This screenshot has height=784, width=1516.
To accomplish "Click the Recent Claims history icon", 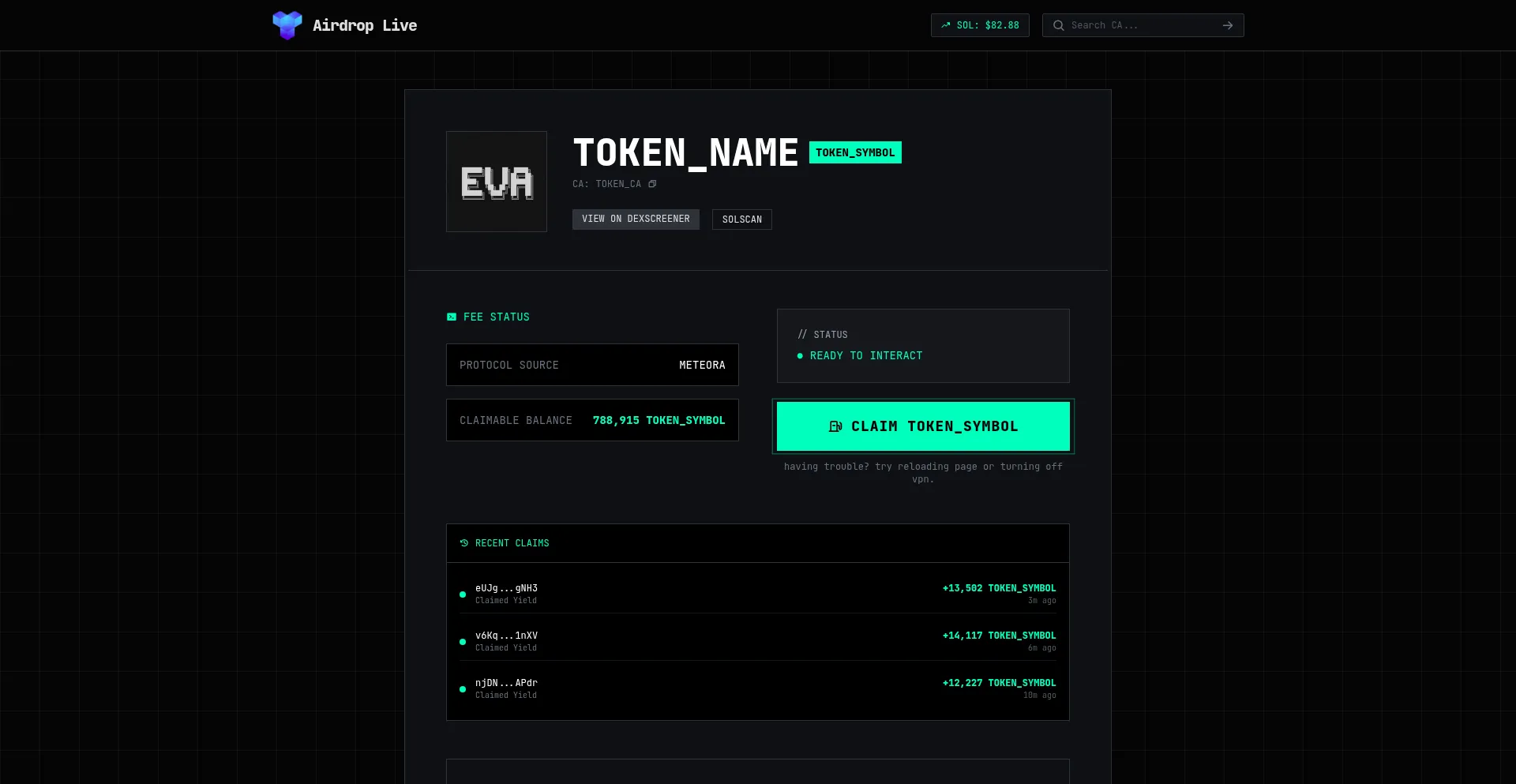I will click(464, 543).
